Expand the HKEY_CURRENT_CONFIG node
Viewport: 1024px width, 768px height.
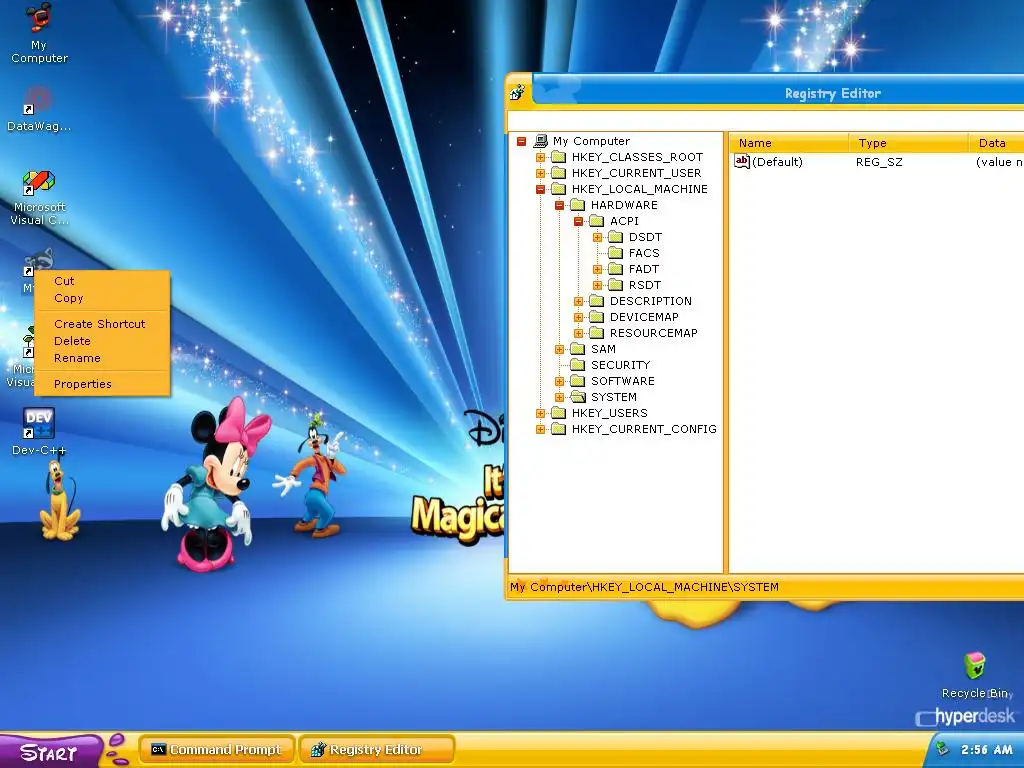coord(540,429)
